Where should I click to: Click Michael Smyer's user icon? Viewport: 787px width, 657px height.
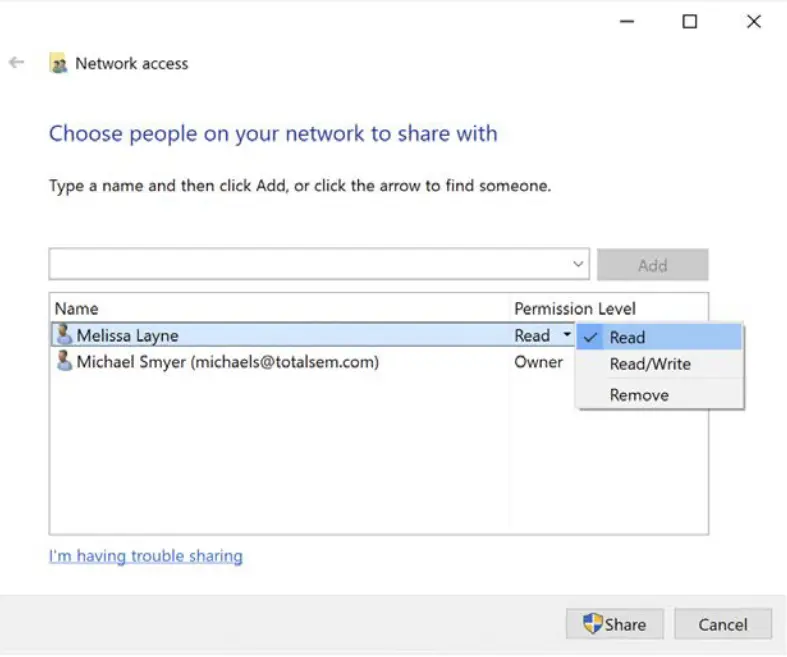tap(64, 362)
